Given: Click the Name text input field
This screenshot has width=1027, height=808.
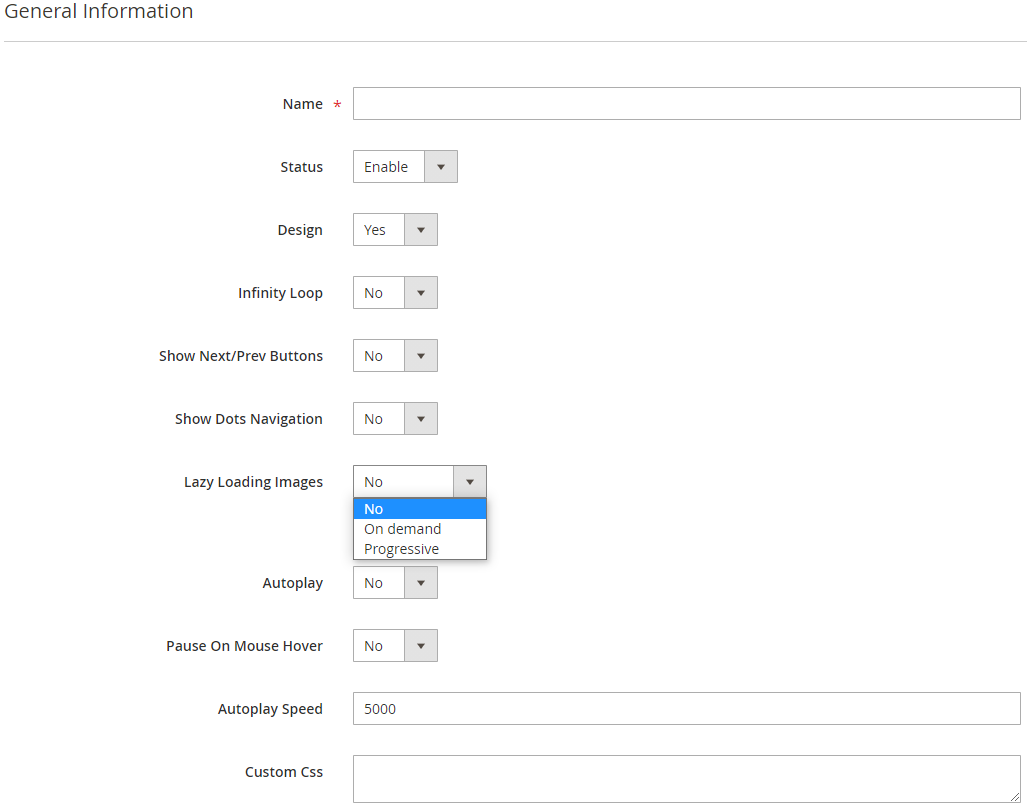Looking at the screenshot, I should [x=686, y=104].
